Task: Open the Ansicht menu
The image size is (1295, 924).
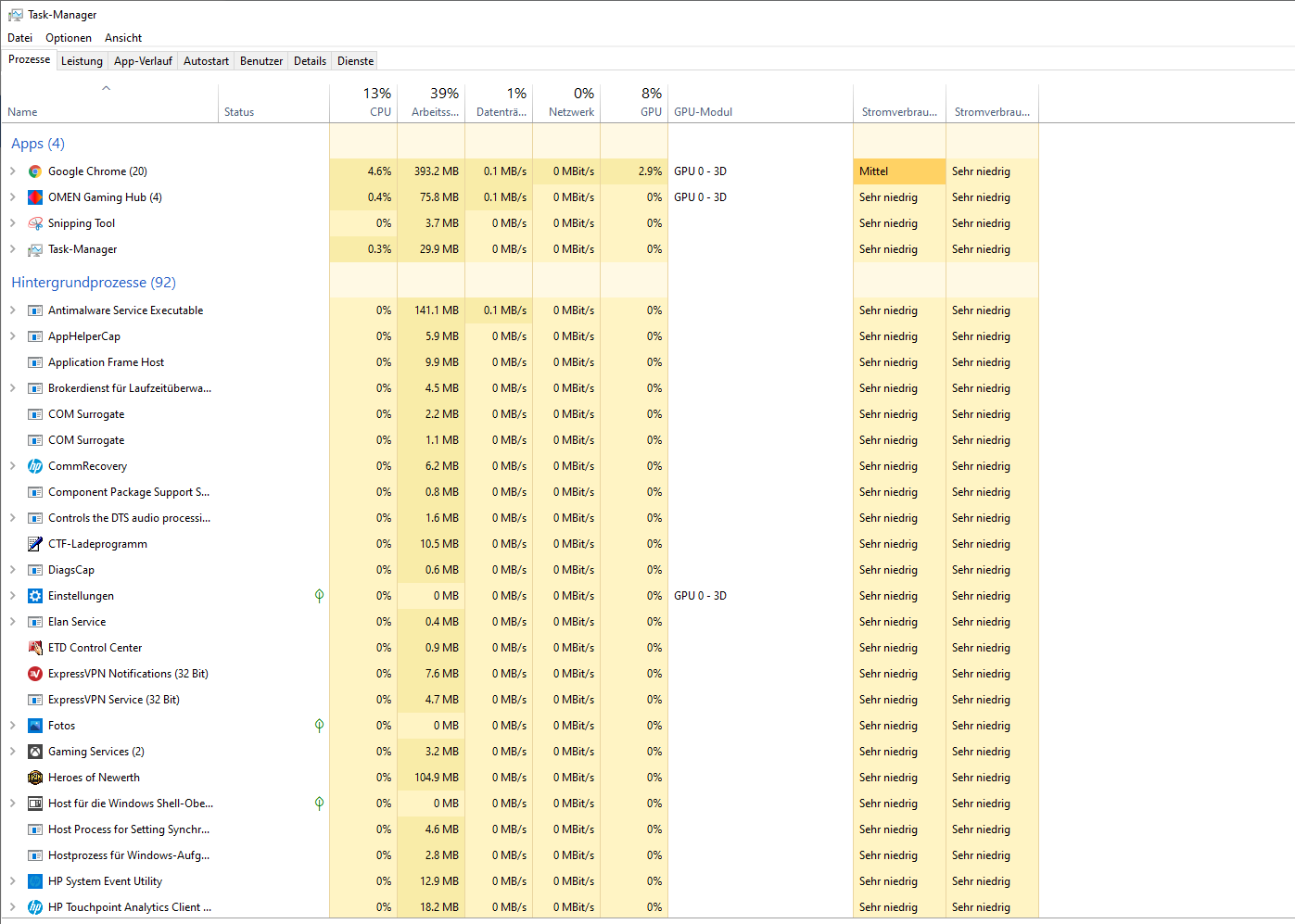Action: pos(123,38)
